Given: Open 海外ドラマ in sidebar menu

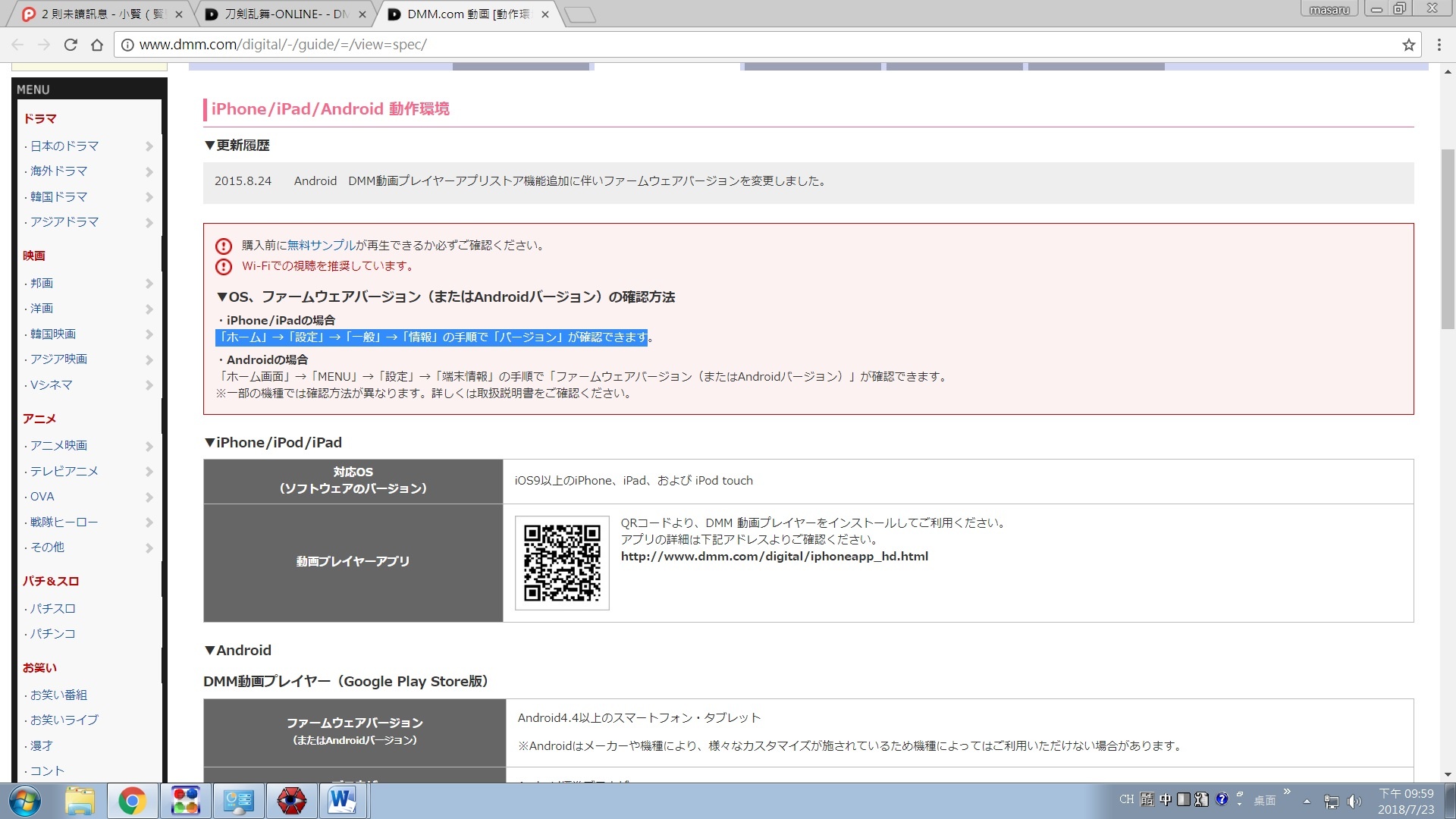Looking at the screenshot, I should 58,171.
